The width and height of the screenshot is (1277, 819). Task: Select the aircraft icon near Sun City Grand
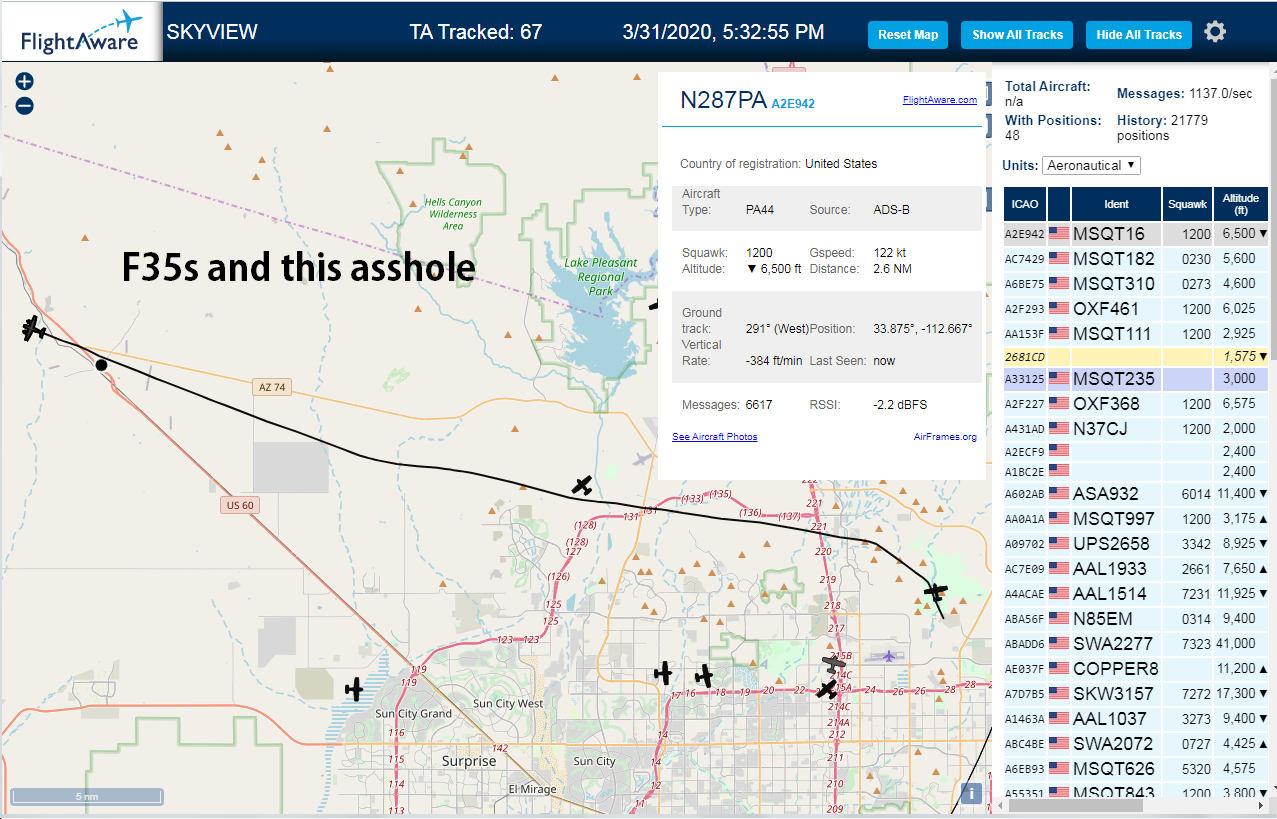354,689
